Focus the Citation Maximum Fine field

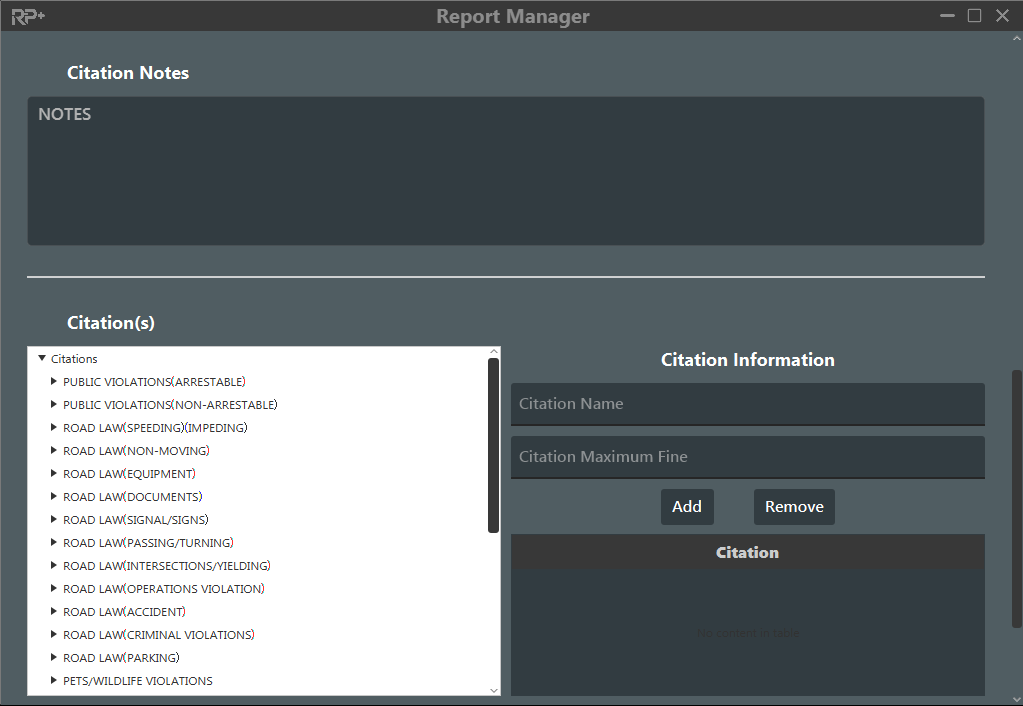pos(747,457)
